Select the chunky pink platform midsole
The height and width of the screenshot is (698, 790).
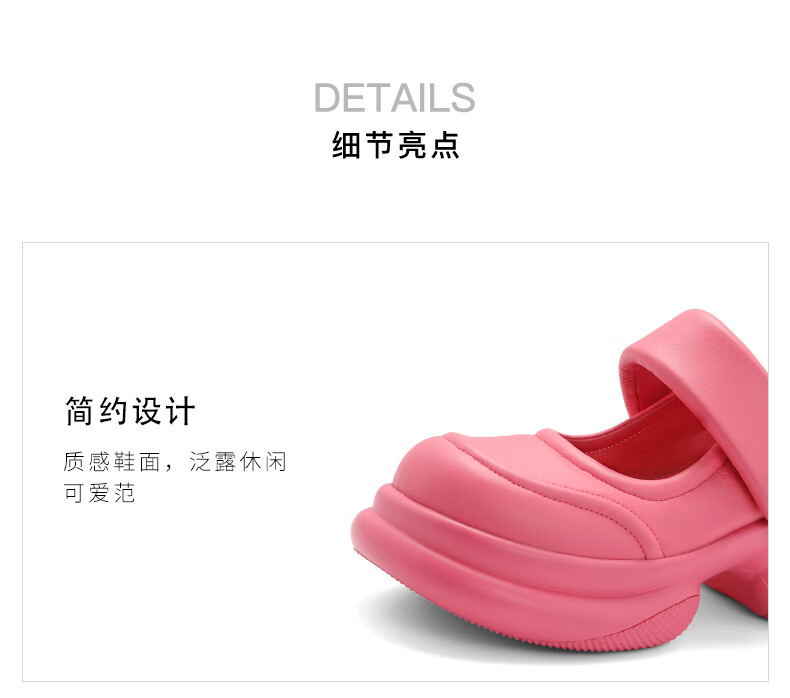coord(504,564)
